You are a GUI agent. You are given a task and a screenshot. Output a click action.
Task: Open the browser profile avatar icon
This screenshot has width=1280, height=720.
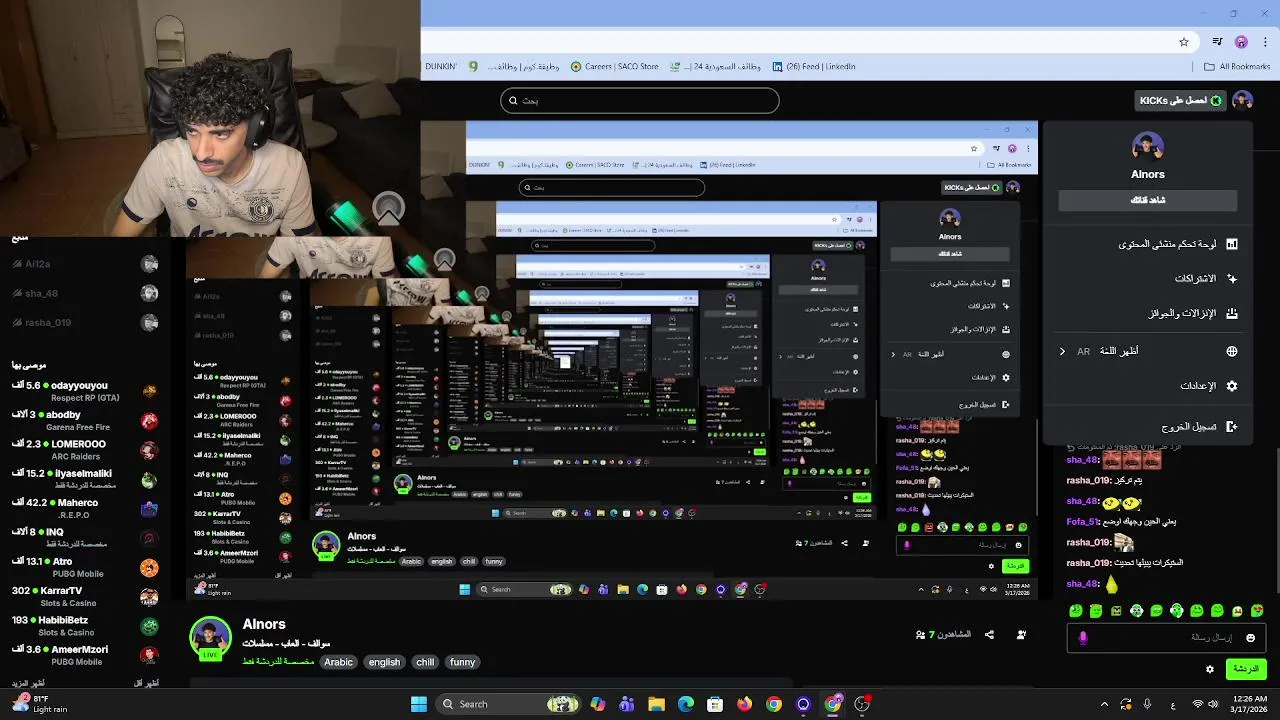[x=1241, y=42]
